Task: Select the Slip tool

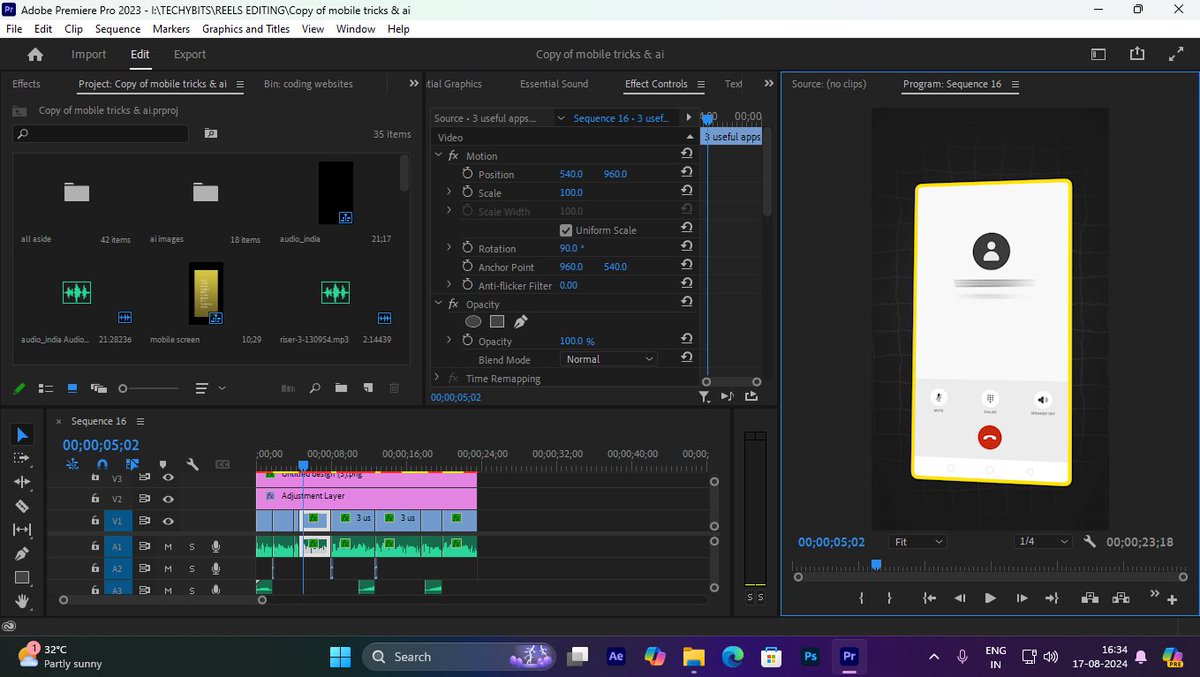Action: [x=23, y=530]
